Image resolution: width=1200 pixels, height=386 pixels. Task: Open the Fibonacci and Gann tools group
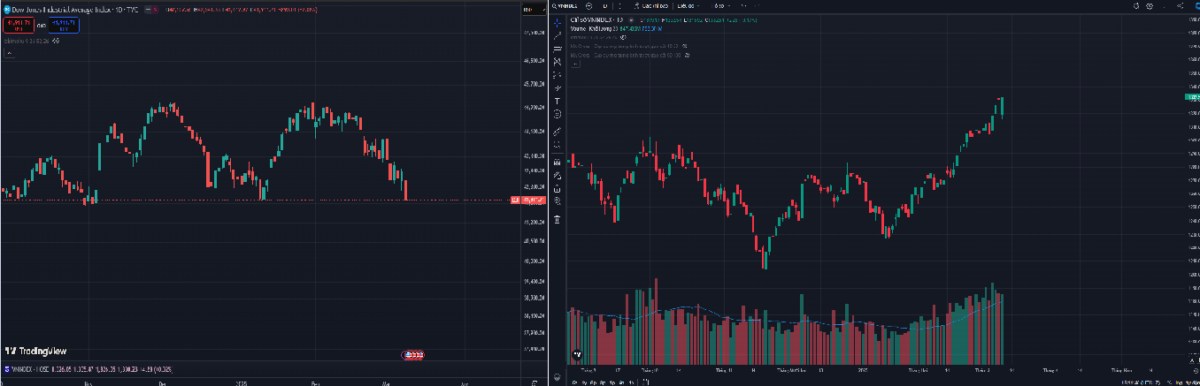point(557,48)
